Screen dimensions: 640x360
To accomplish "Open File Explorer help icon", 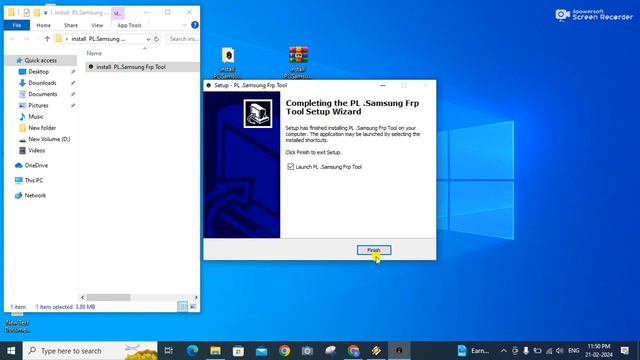I will click(195, 25).
